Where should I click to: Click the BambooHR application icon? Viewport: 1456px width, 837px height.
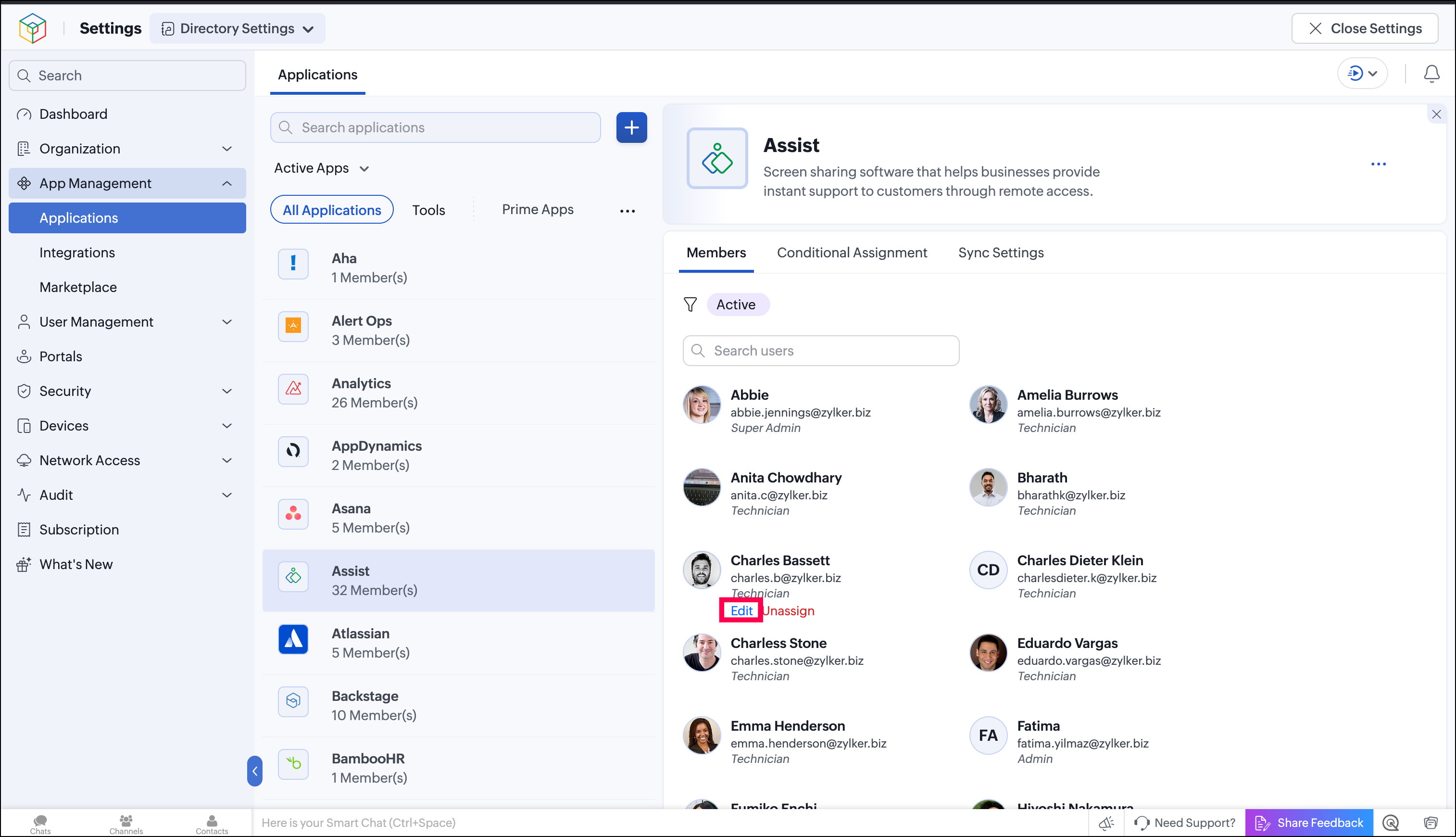[293, 764]
